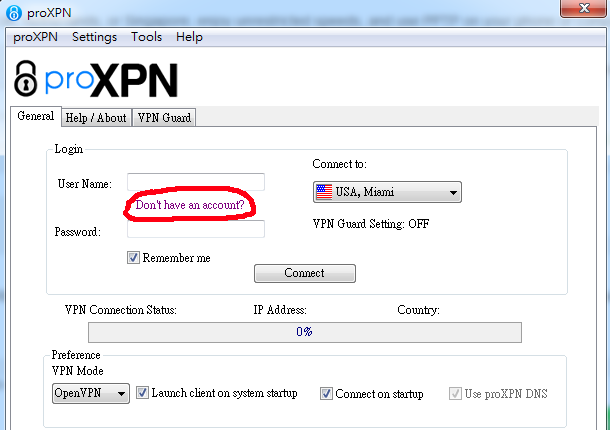
Task: Open the OpenVPN mode dropdown
Action: (x=91, y=393)
